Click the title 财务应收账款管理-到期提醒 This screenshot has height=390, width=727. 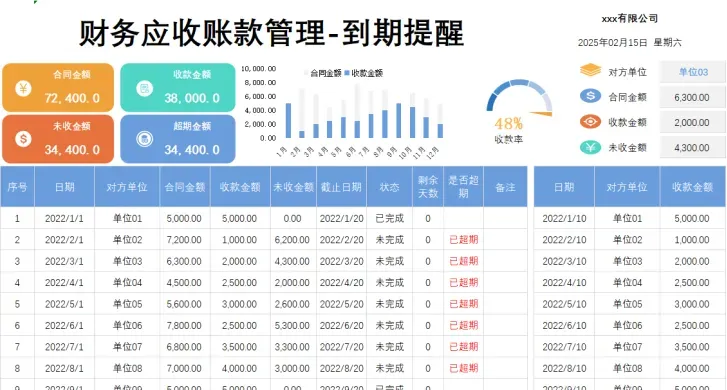[x=271, y=33]
